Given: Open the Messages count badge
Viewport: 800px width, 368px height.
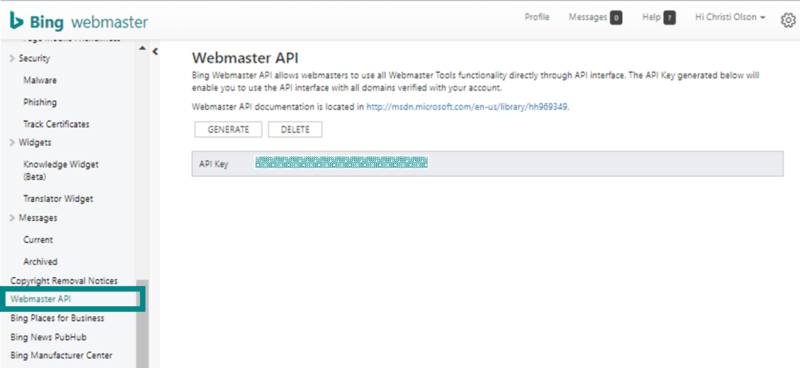Looking at the screenshot, I should coord(616,18).
